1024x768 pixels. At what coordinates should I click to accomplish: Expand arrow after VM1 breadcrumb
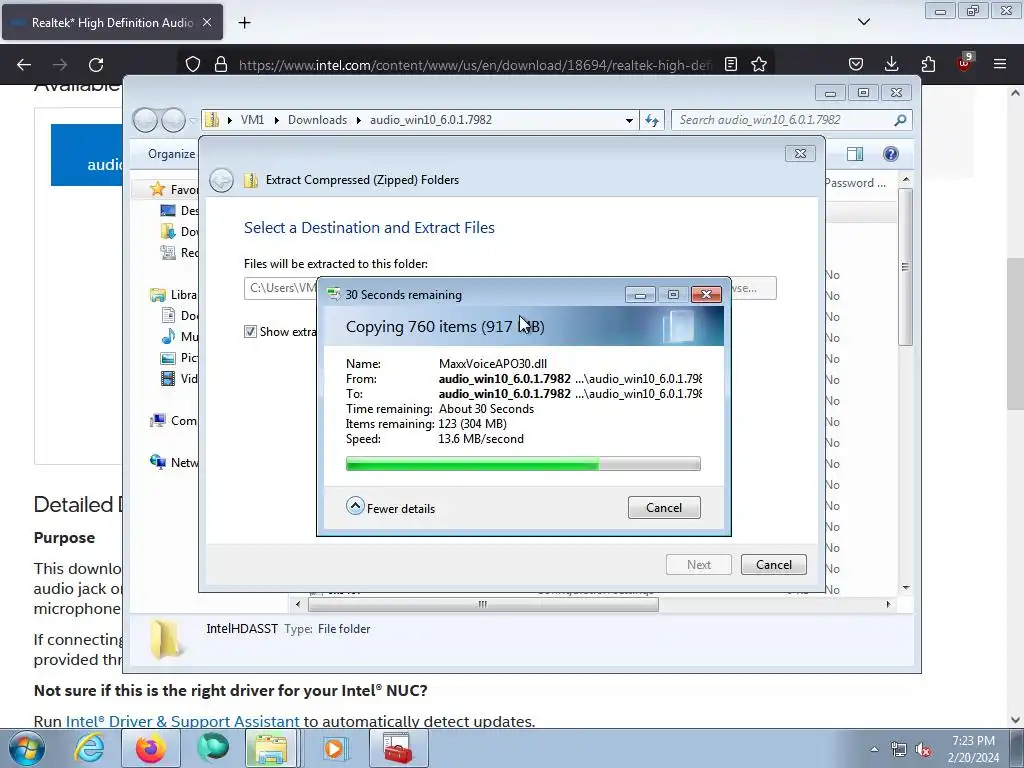tap(276, 120)
